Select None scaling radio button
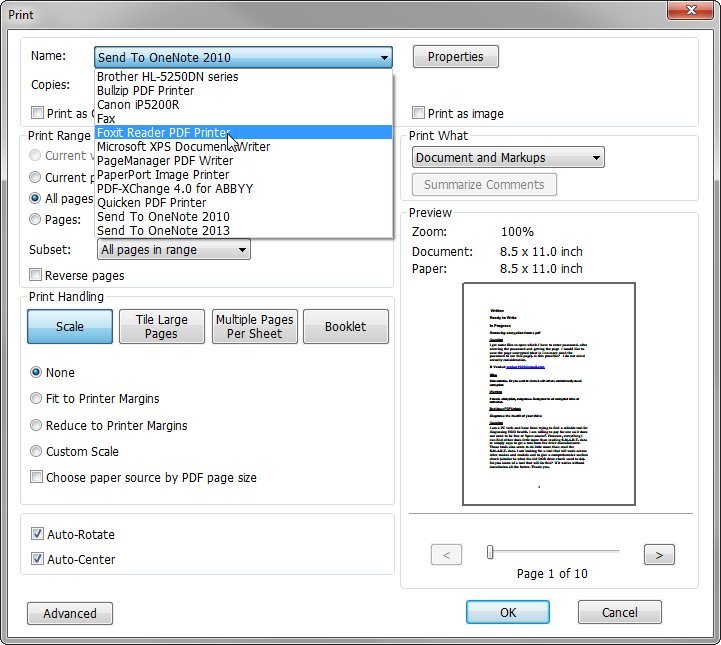The height and width of the screenshot is (645, 721). (x=36, y=372)
